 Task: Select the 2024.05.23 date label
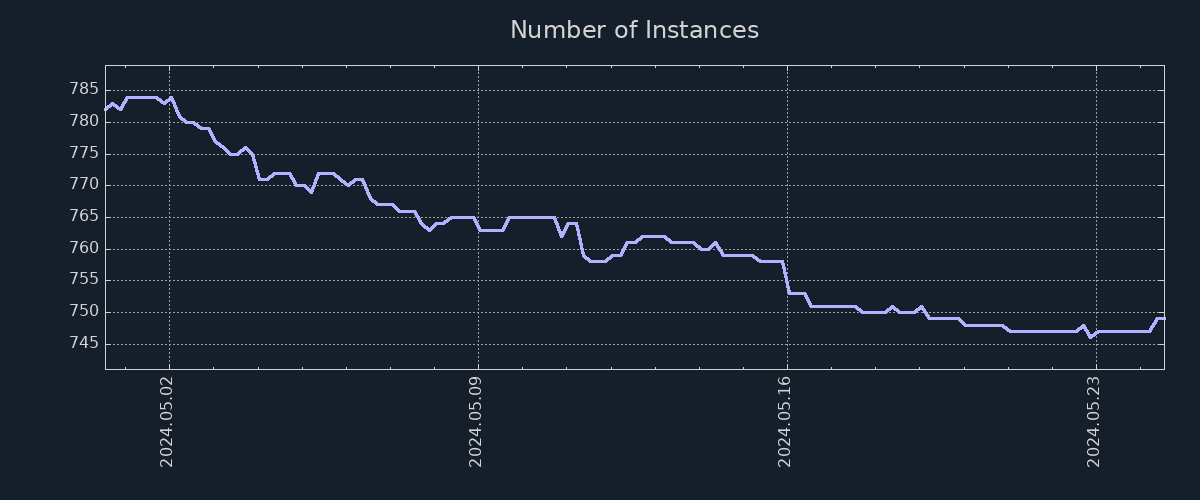(x=1095, y=422)
